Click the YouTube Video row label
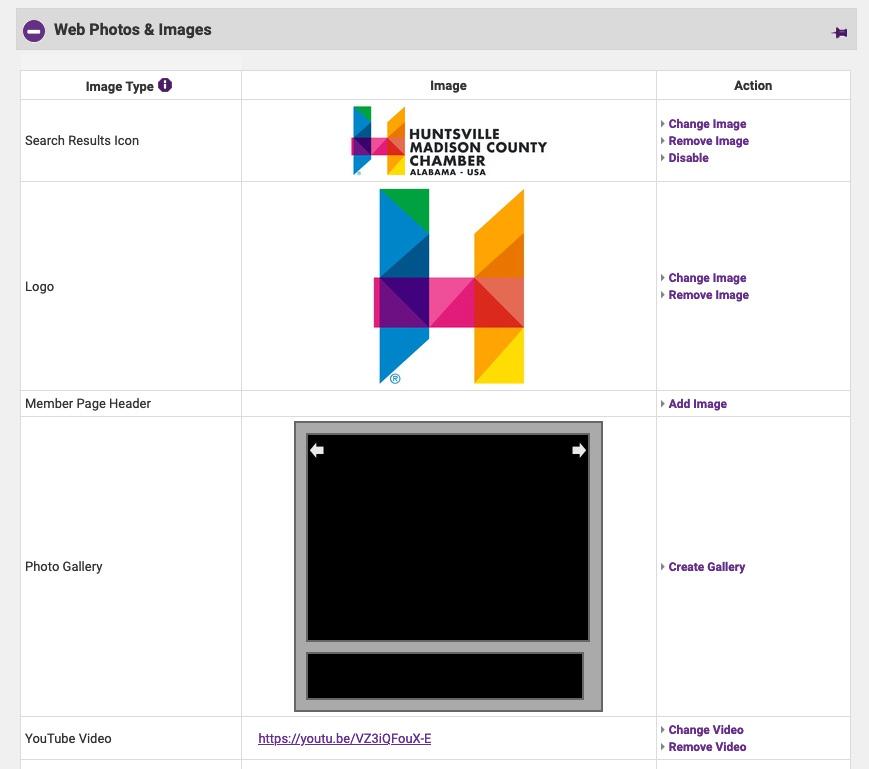 coord(68,739)
